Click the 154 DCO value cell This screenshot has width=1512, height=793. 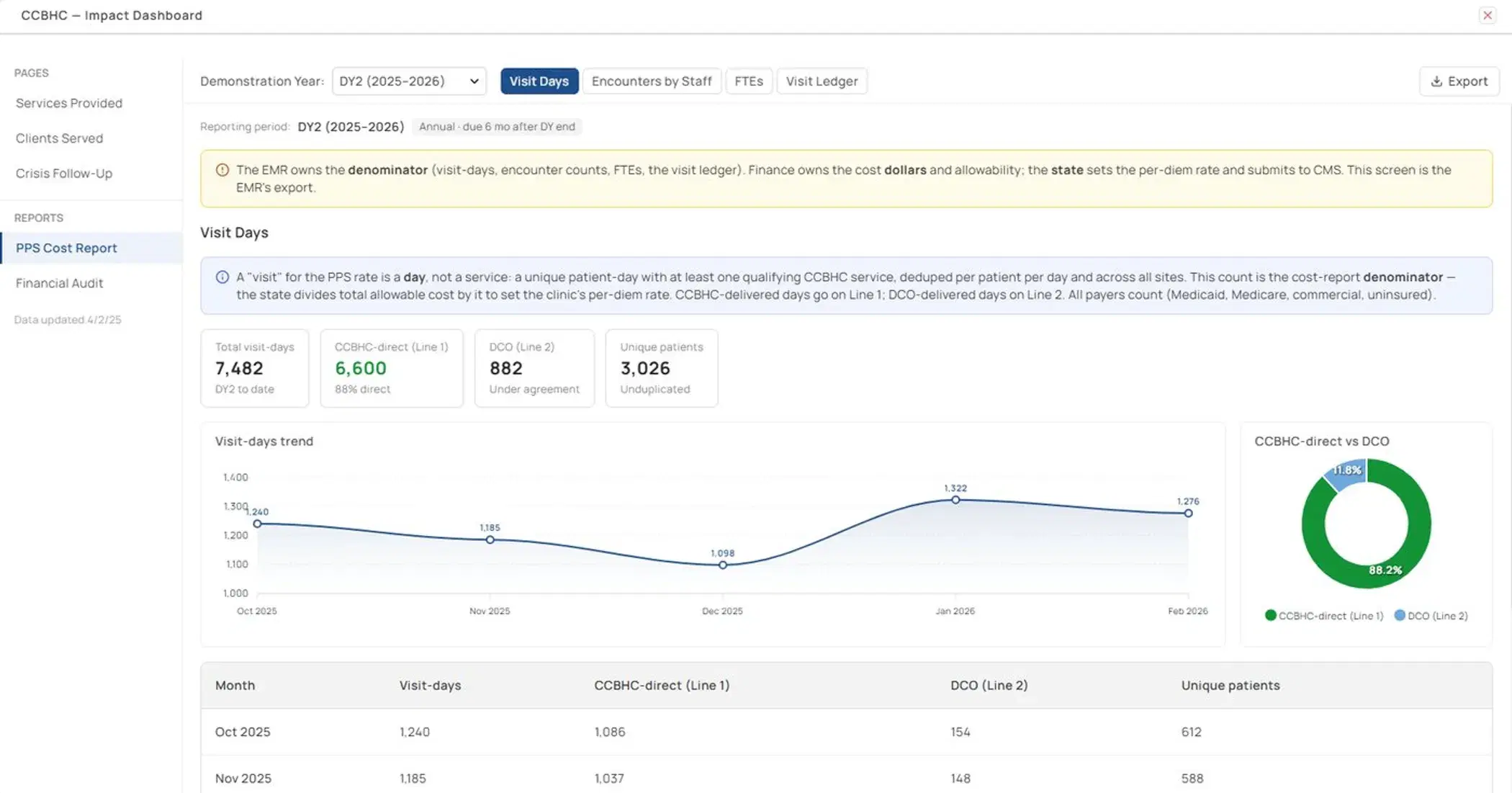(960, 732)
